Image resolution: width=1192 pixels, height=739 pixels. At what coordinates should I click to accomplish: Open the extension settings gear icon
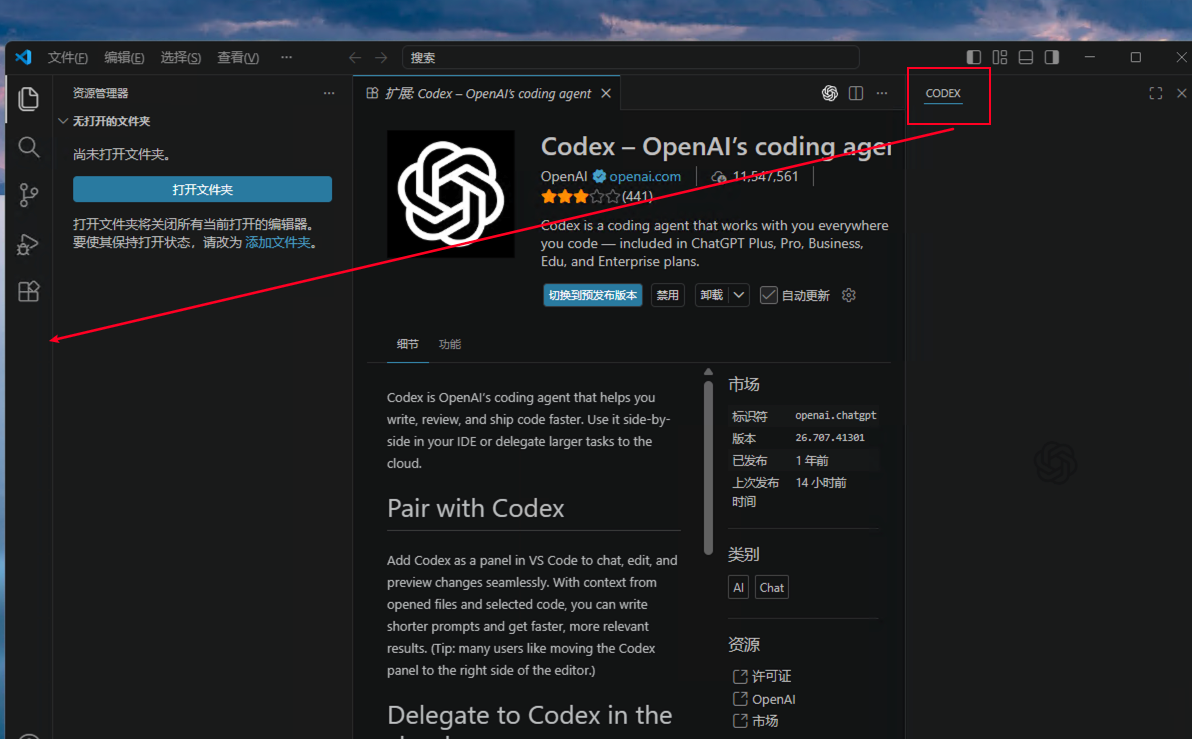(x=848, y=295)
